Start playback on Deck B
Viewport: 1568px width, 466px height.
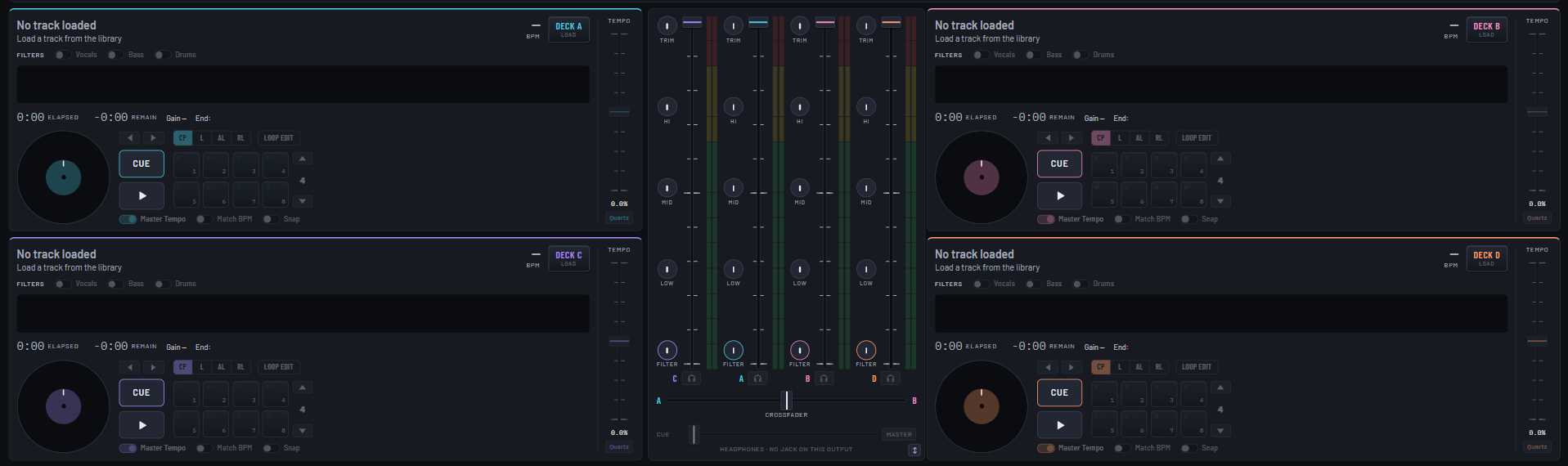pos(1059,196)
